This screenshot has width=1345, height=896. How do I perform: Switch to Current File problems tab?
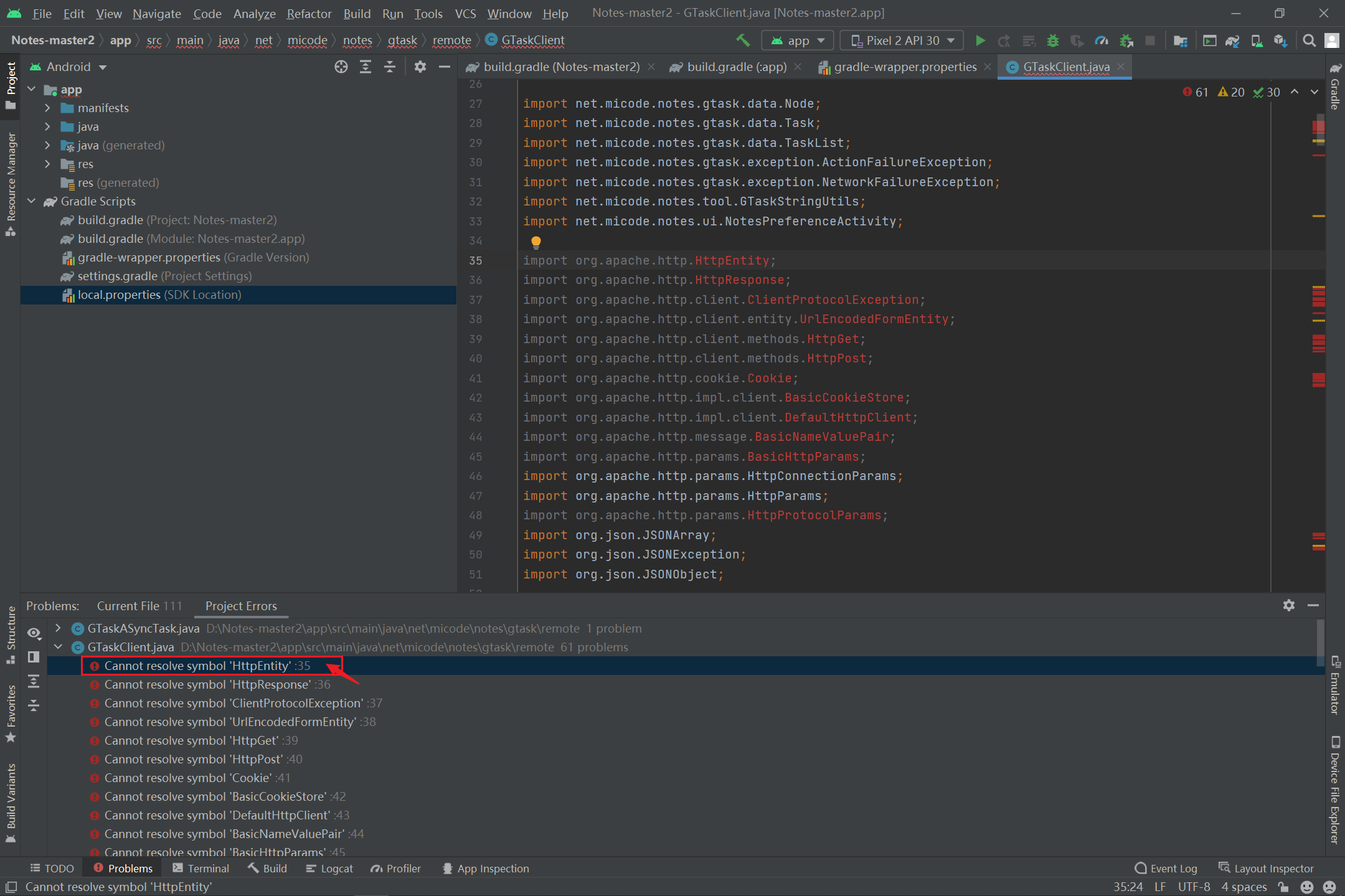[139, 606]
